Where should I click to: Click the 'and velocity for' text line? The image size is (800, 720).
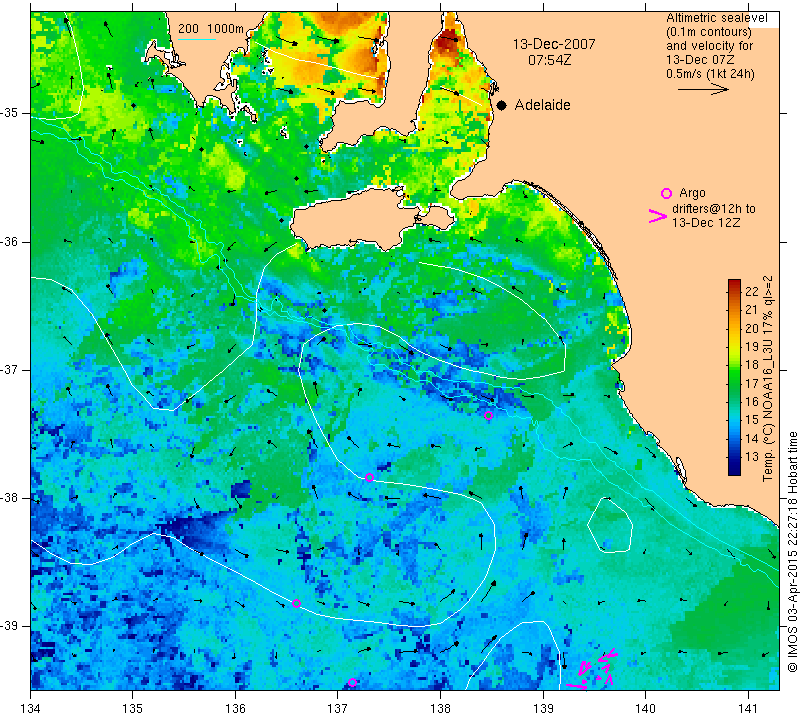click(x=710, y=46)
